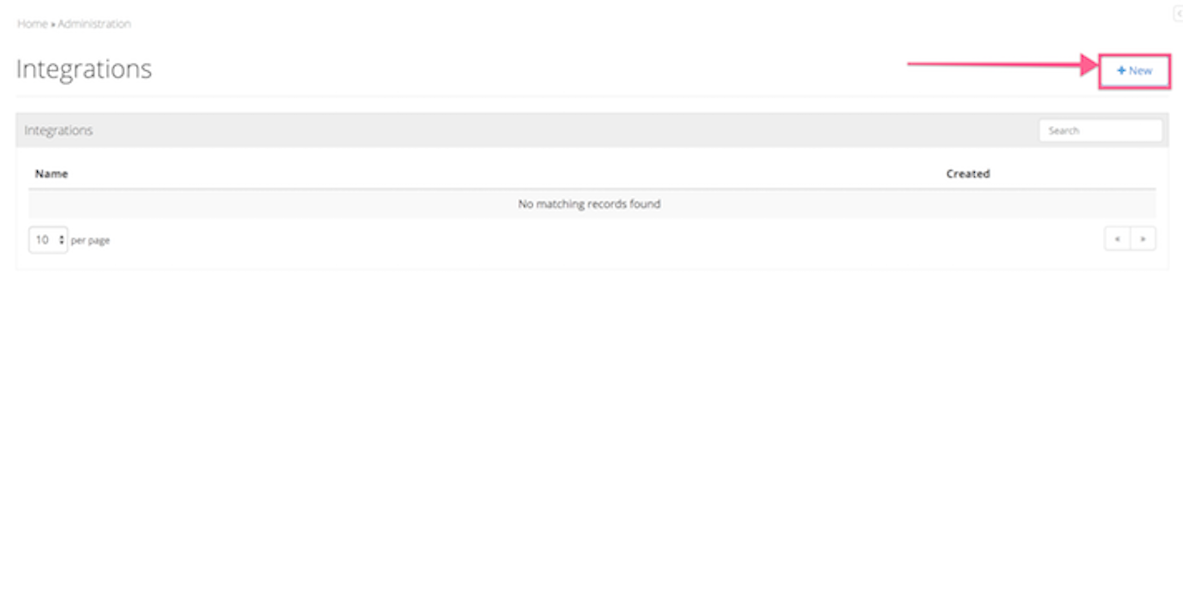Go to the Administration breadcrumb

coord(94,23)
